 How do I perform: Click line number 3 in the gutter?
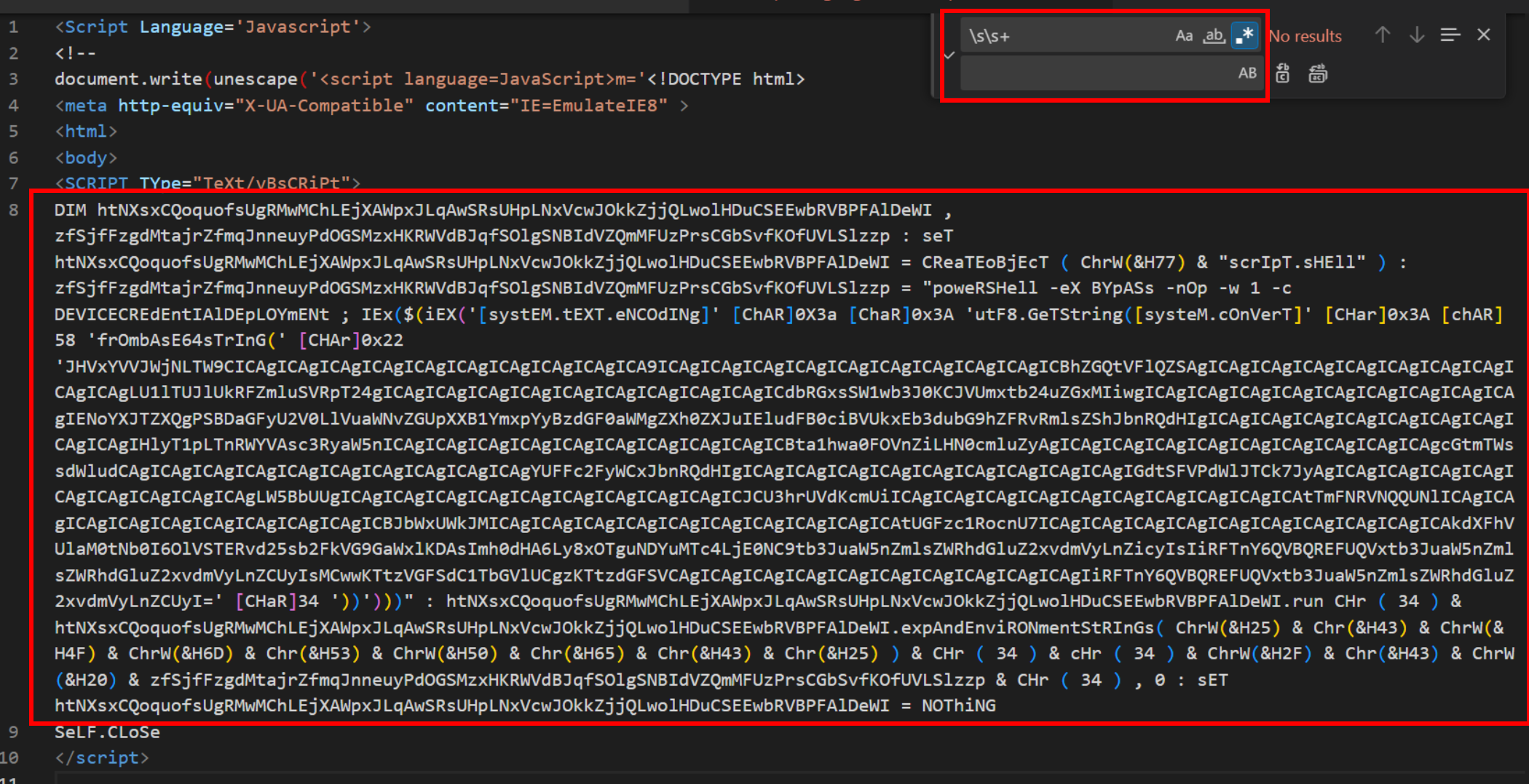(x=13, y=79)
